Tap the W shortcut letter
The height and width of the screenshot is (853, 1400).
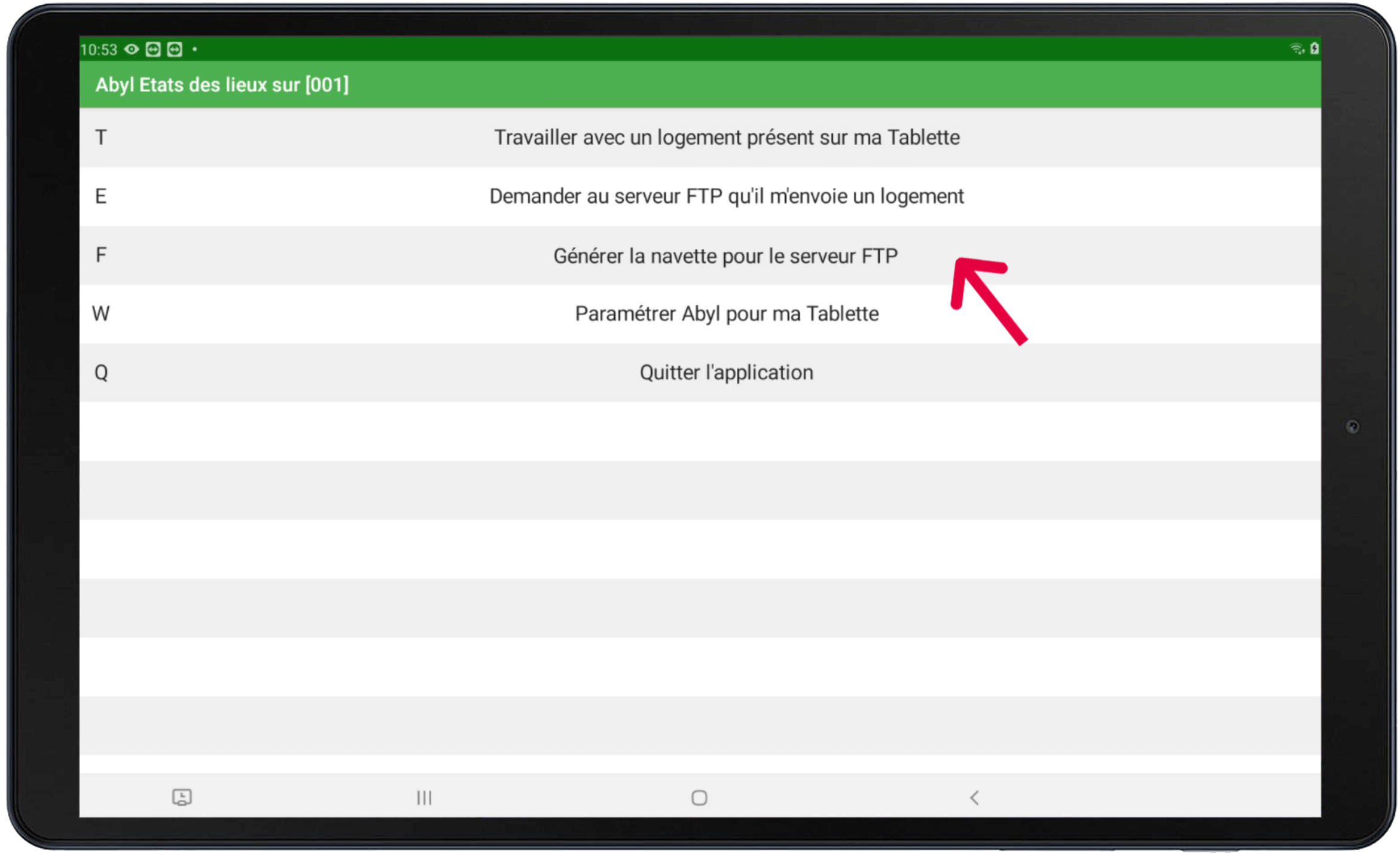click(100, 313)
